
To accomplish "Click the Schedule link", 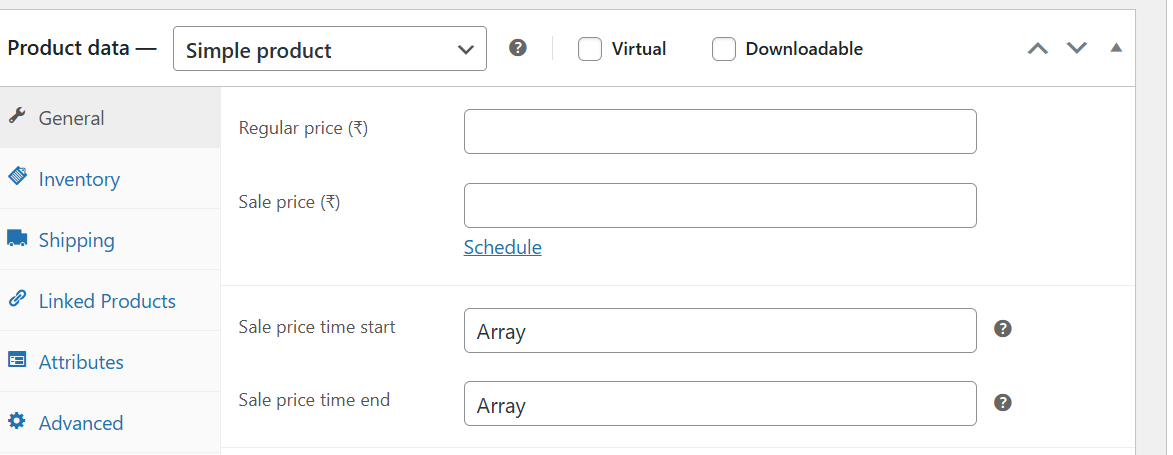I will pos(502,247).
